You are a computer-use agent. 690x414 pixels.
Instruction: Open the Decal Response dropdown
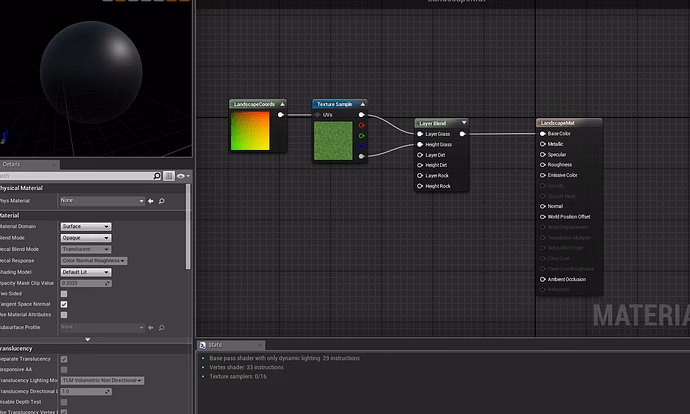[x=94, y=261]
